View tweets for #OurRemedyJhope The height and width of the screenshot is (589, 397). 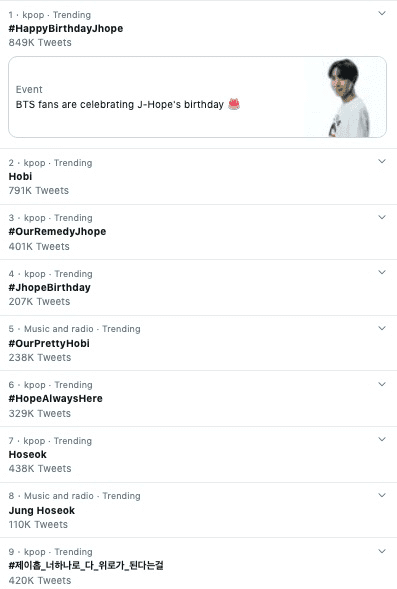click(x=57, y=232)
